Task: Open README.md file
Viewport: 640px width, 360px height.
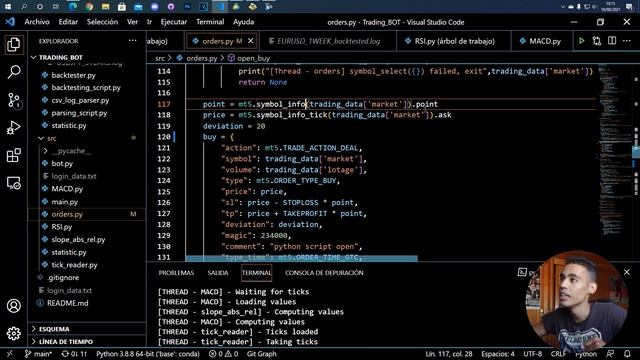Action: (x=67, y=303)
